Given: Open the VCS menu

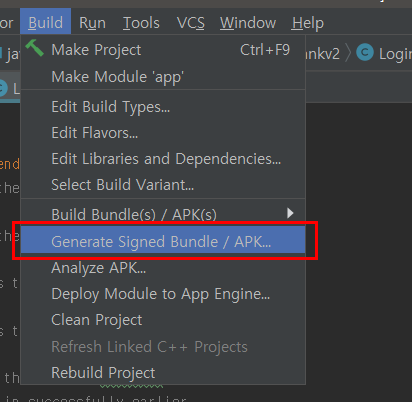Looking at the screenshot, I should 190,23.
